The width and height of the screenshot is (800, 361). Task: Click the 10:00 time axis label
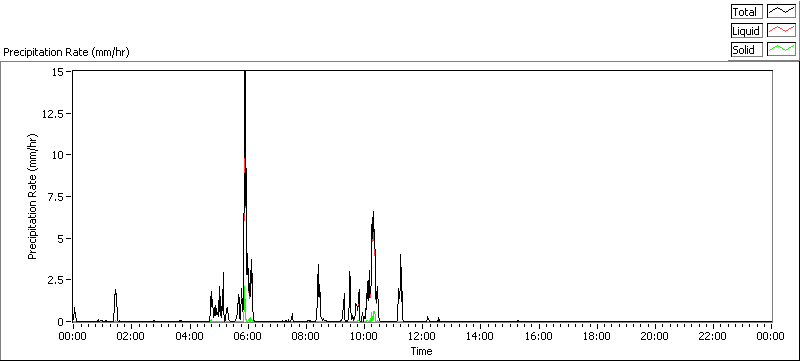coord(364,336)
